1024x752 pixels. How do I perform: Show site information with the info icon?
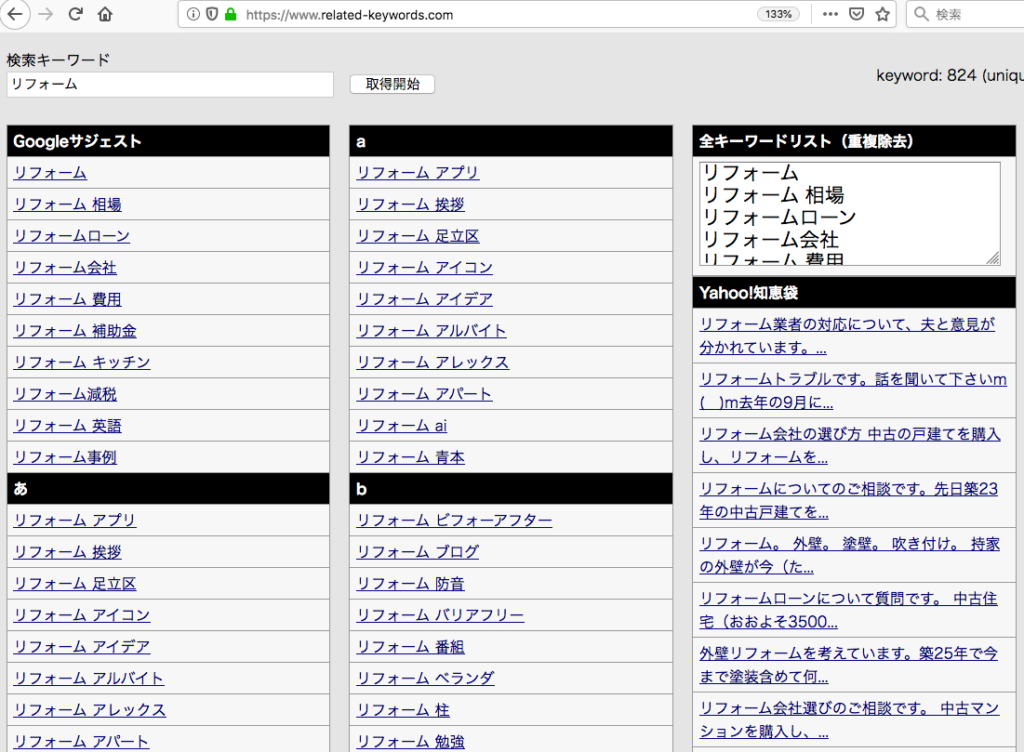(x=193, y=14)
